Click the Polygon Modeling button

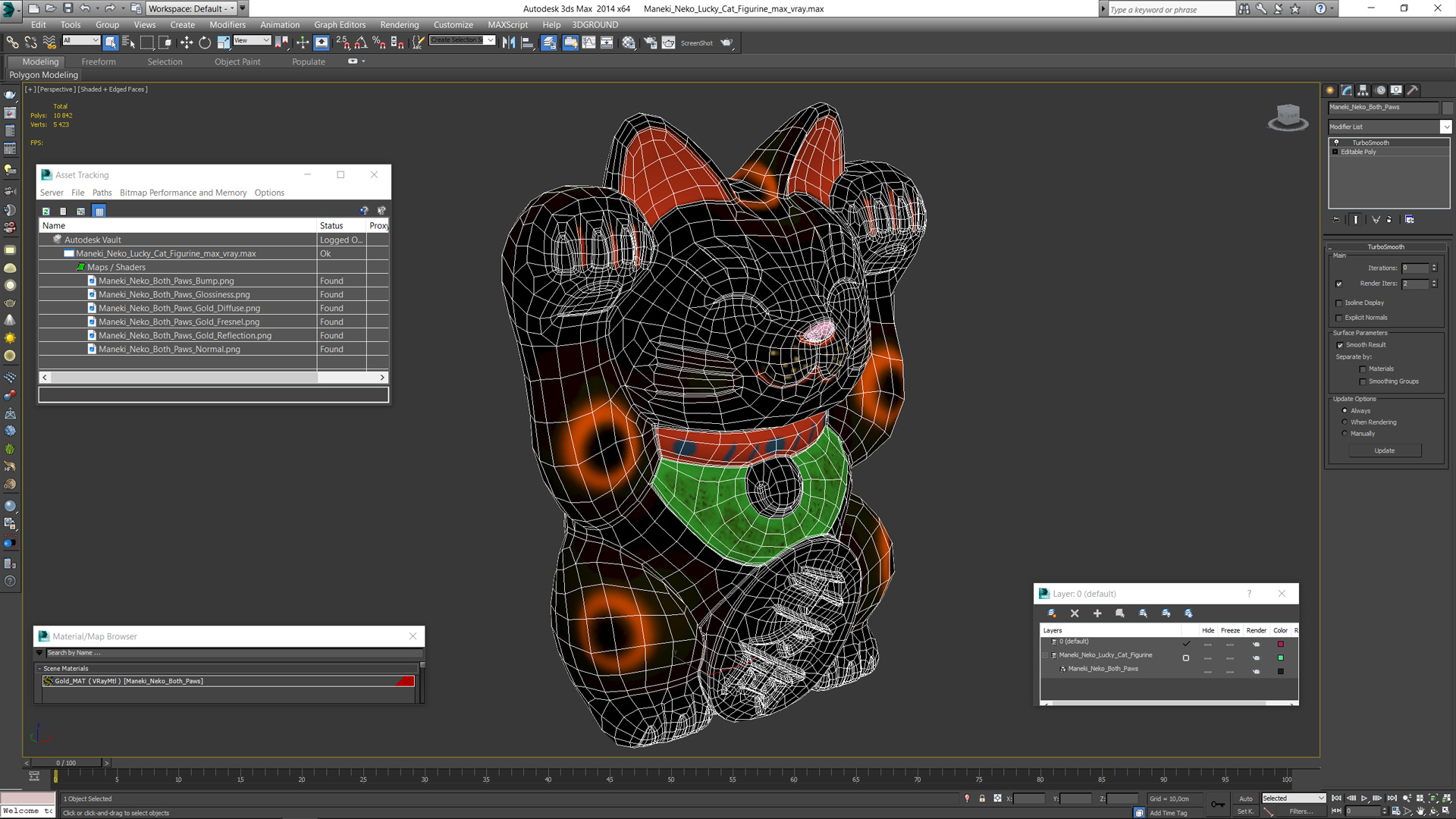(x=43, y=75)
